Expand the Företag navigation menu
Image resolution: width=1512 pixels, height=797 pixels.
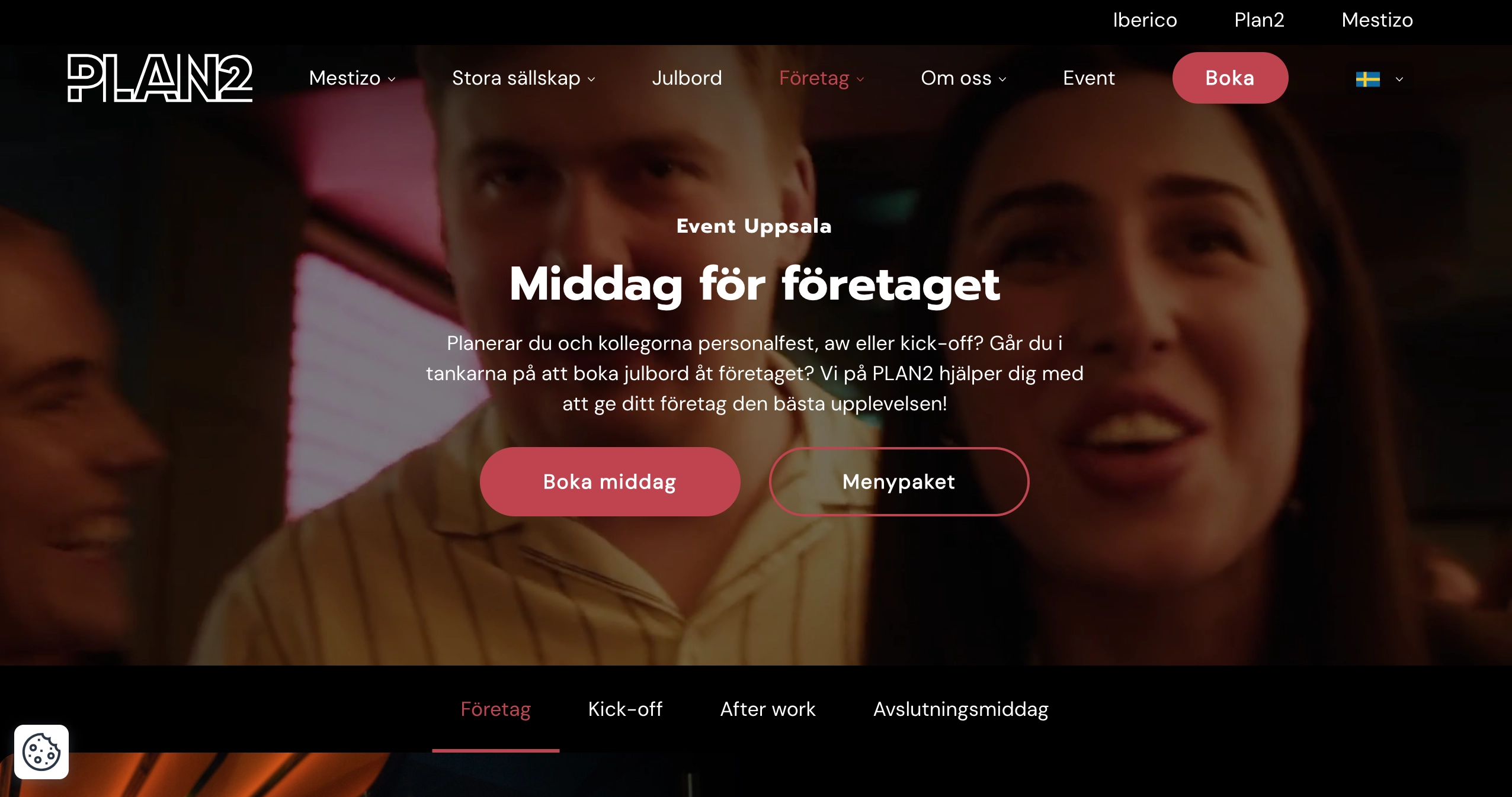click(x=822, y=78)
